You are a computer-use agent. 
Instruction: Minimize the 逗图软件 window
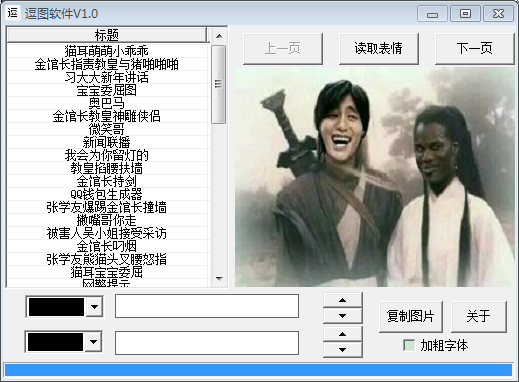click(432, 14)
